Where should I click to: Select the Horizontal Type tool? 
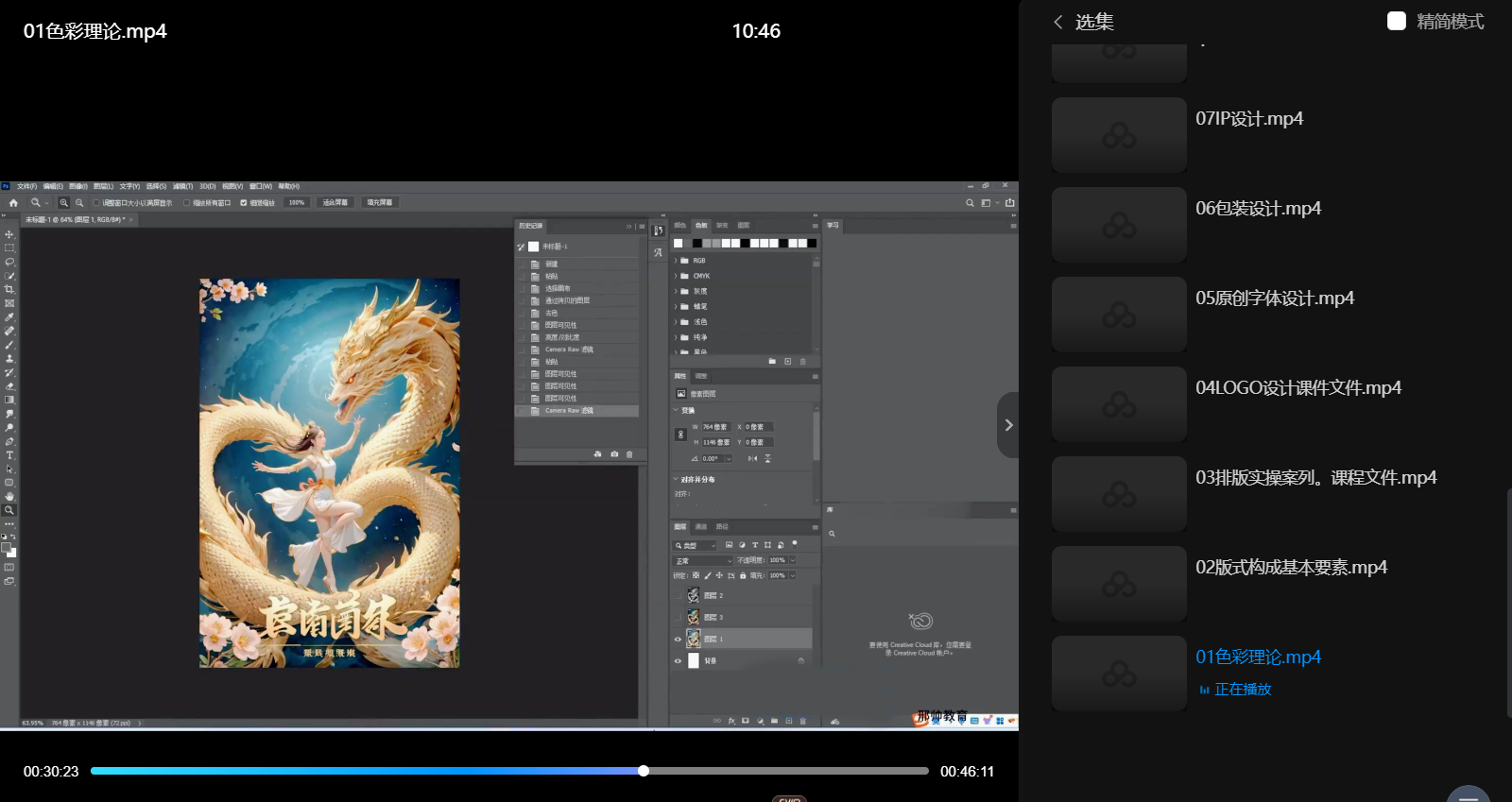coord(9,455)
